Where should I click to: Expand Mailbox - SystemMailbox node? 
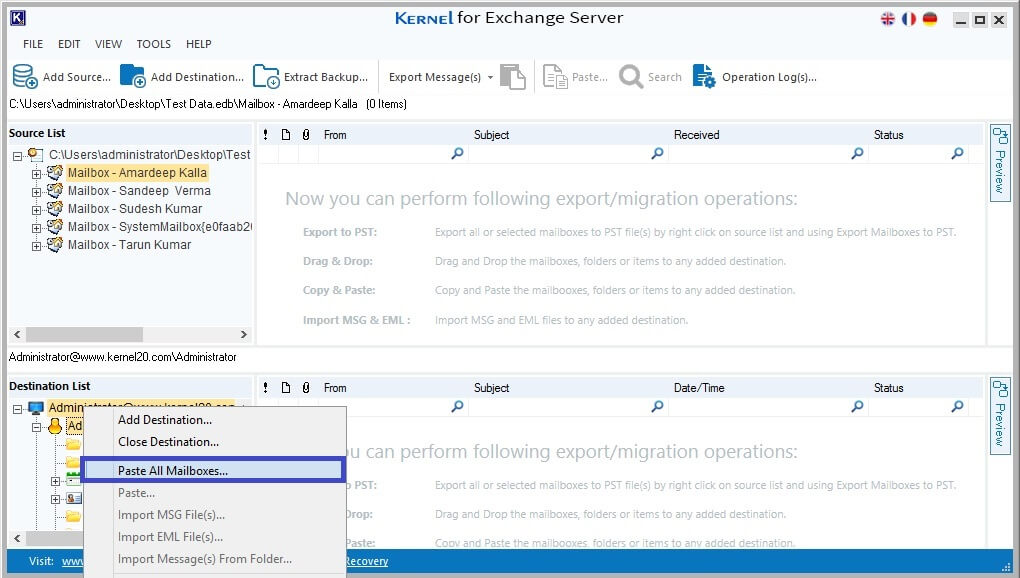[x=36, y=228]
